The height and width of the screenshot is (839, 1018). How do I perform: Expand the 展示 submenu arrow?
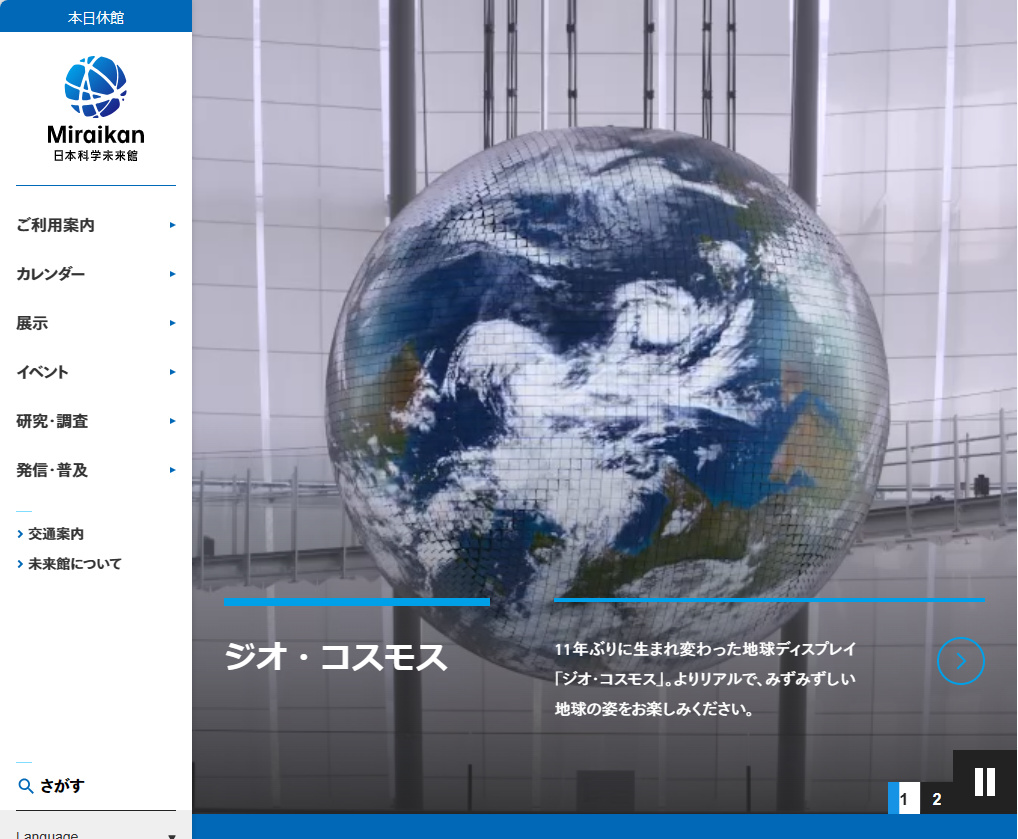[173, 324]
